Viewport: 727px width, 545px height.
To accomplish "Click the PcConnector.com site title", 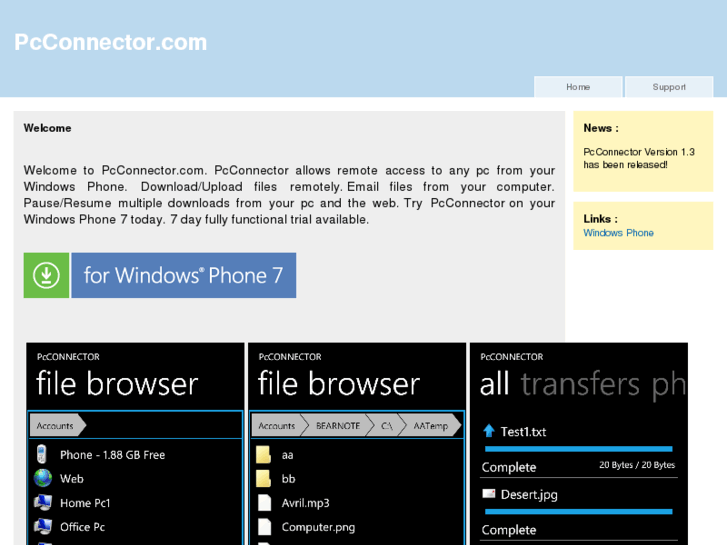I will point(110,42).
